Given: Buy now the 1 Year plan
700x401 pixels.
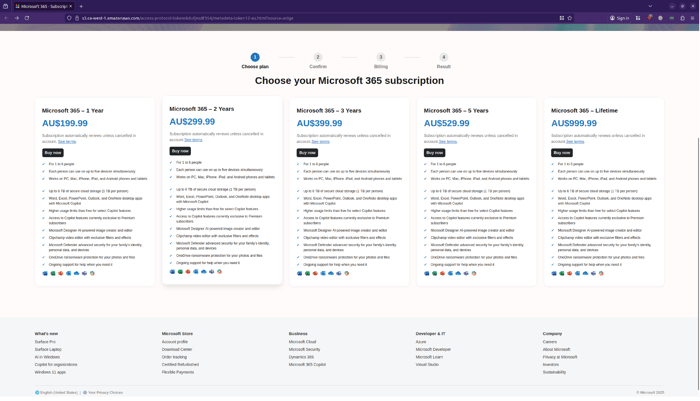Looking at the screenshot, I should point(53,153).
